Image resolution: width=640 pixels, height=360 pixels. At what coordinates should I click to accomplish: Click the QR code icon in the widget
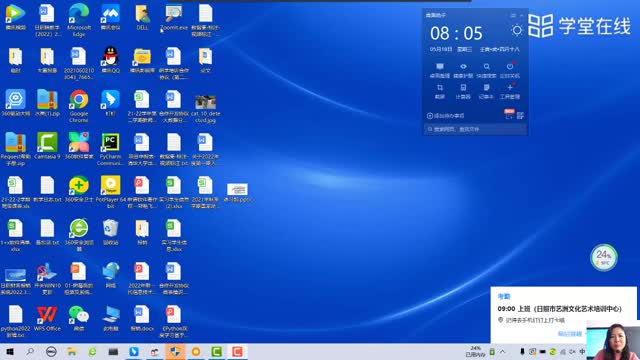click(x=520, y=116)
